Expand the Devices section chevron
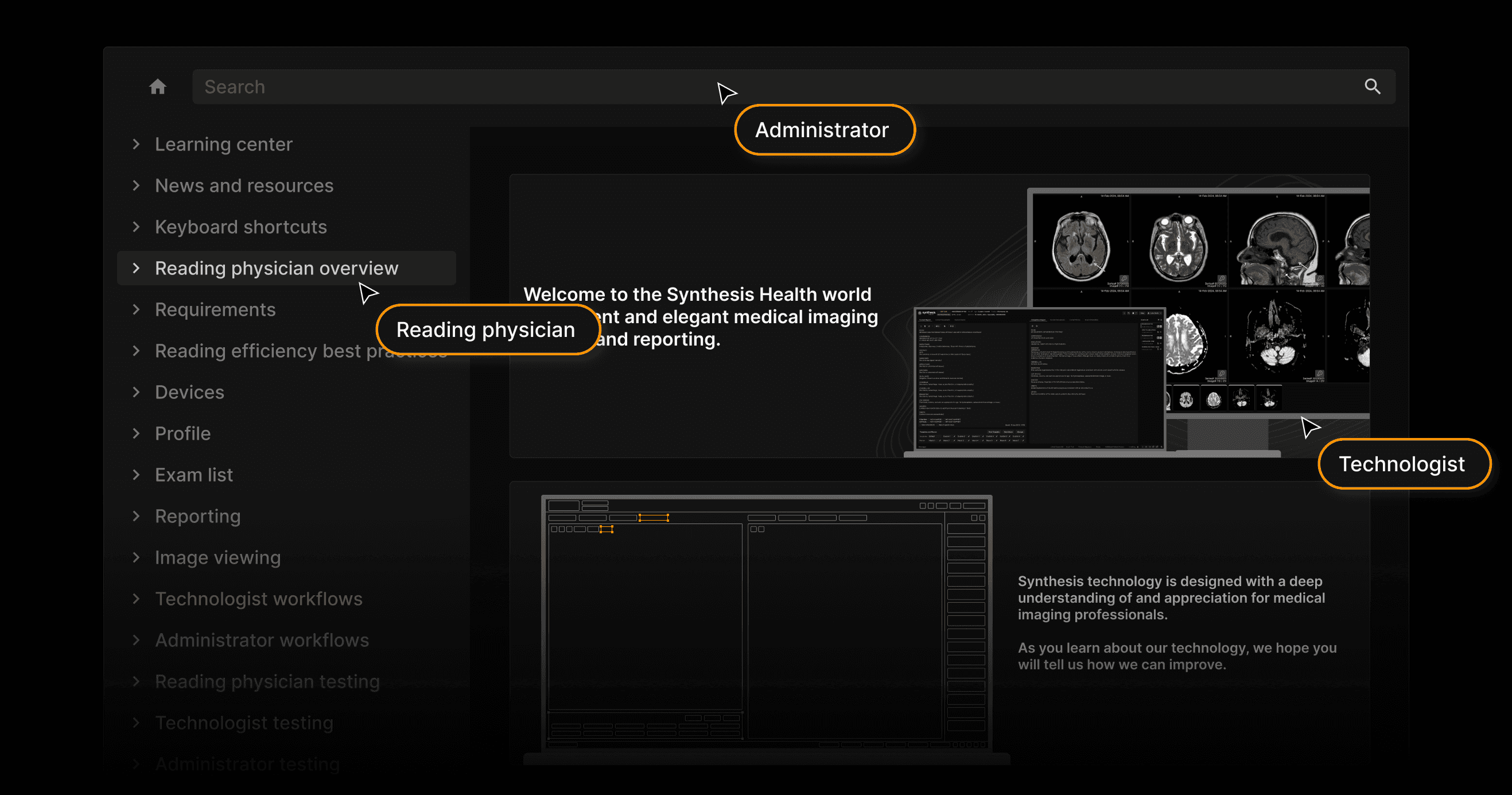 (x=136, y=392)
